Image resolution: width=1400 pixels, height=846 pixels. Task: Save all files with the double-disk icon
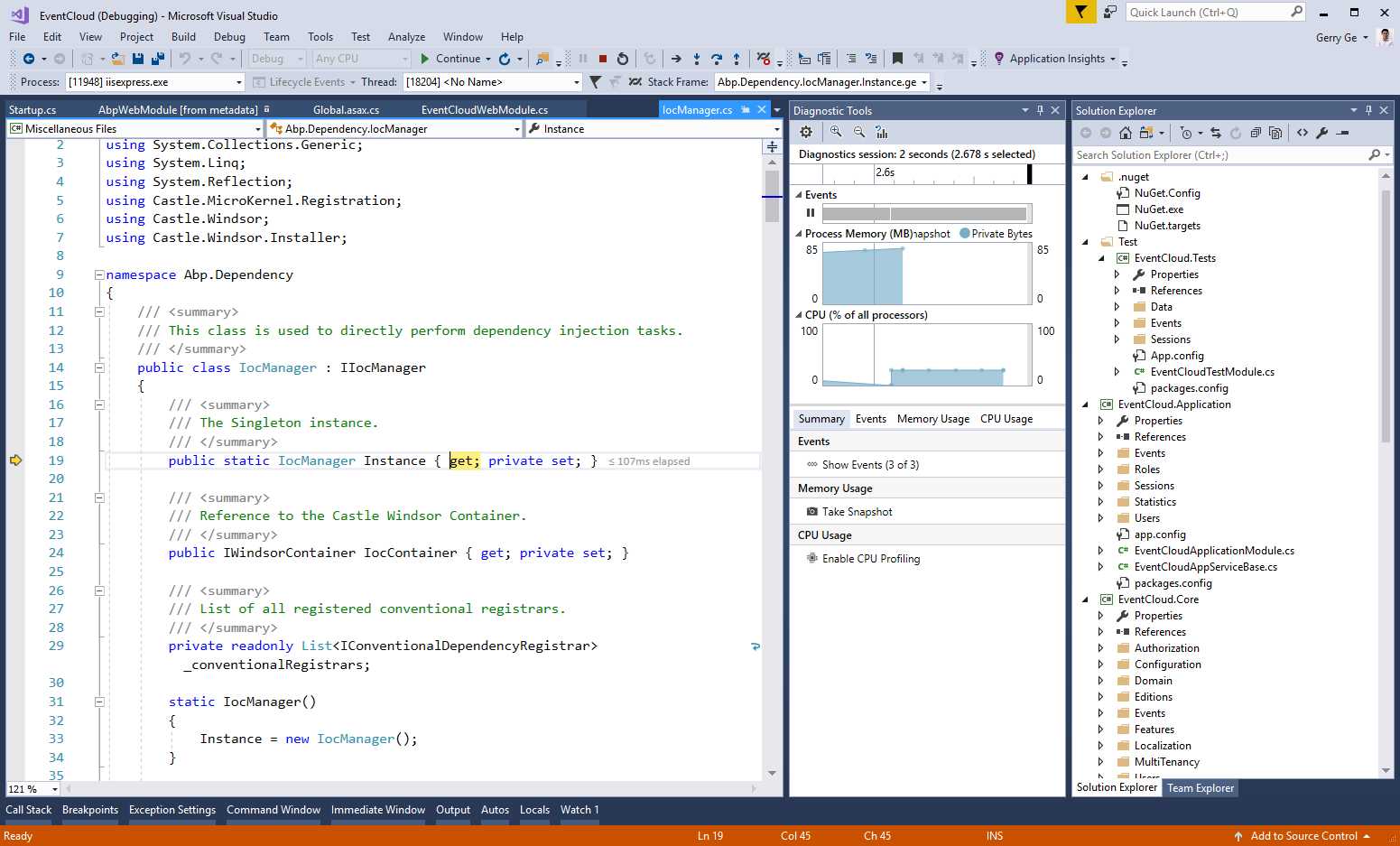click(158, 59)
